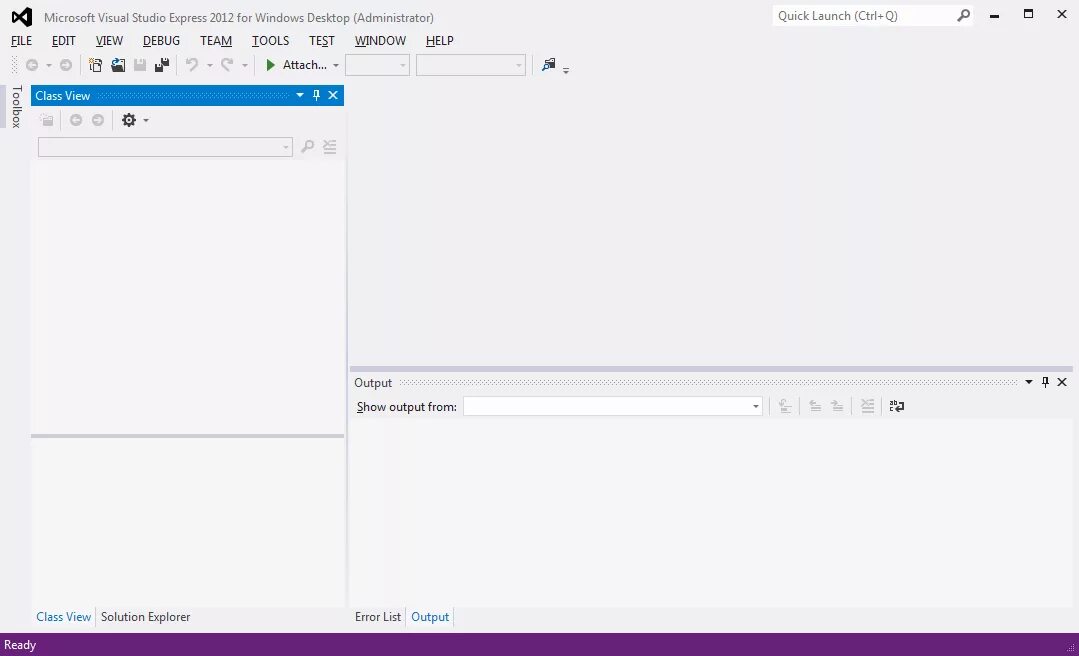Click the Quick Launch magnifier icon

click(963, 15)
